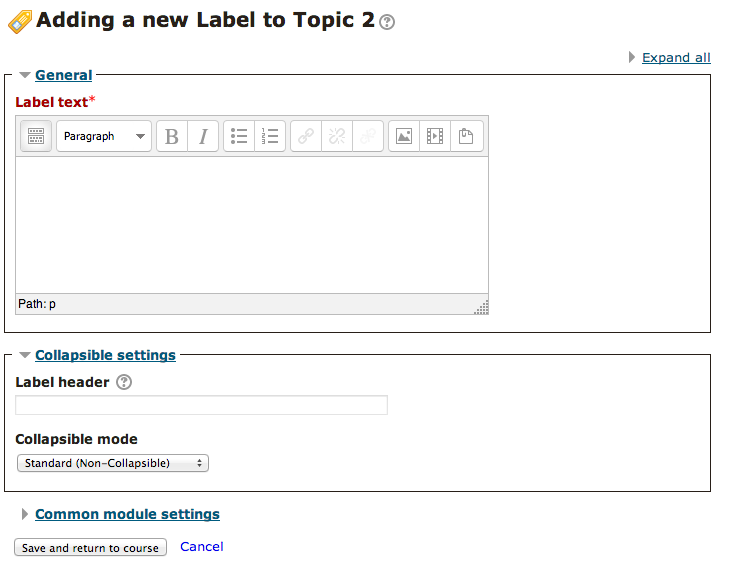Click the Cancel link
The height and width of the screenshot is (564, 734).
click(x=202, y=547)
